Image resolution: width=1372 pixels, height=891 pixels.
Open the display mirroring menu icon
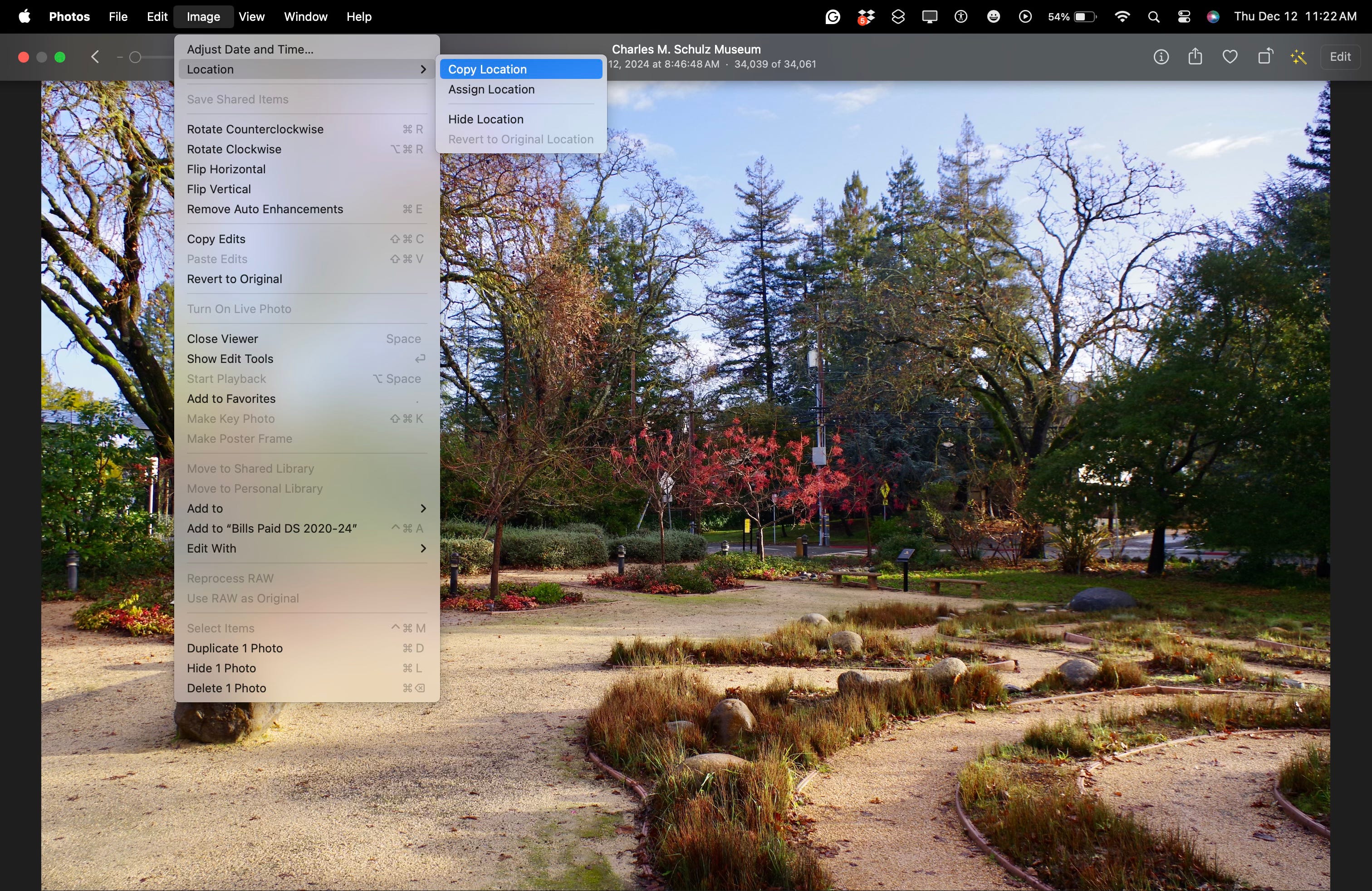(929, 17)
